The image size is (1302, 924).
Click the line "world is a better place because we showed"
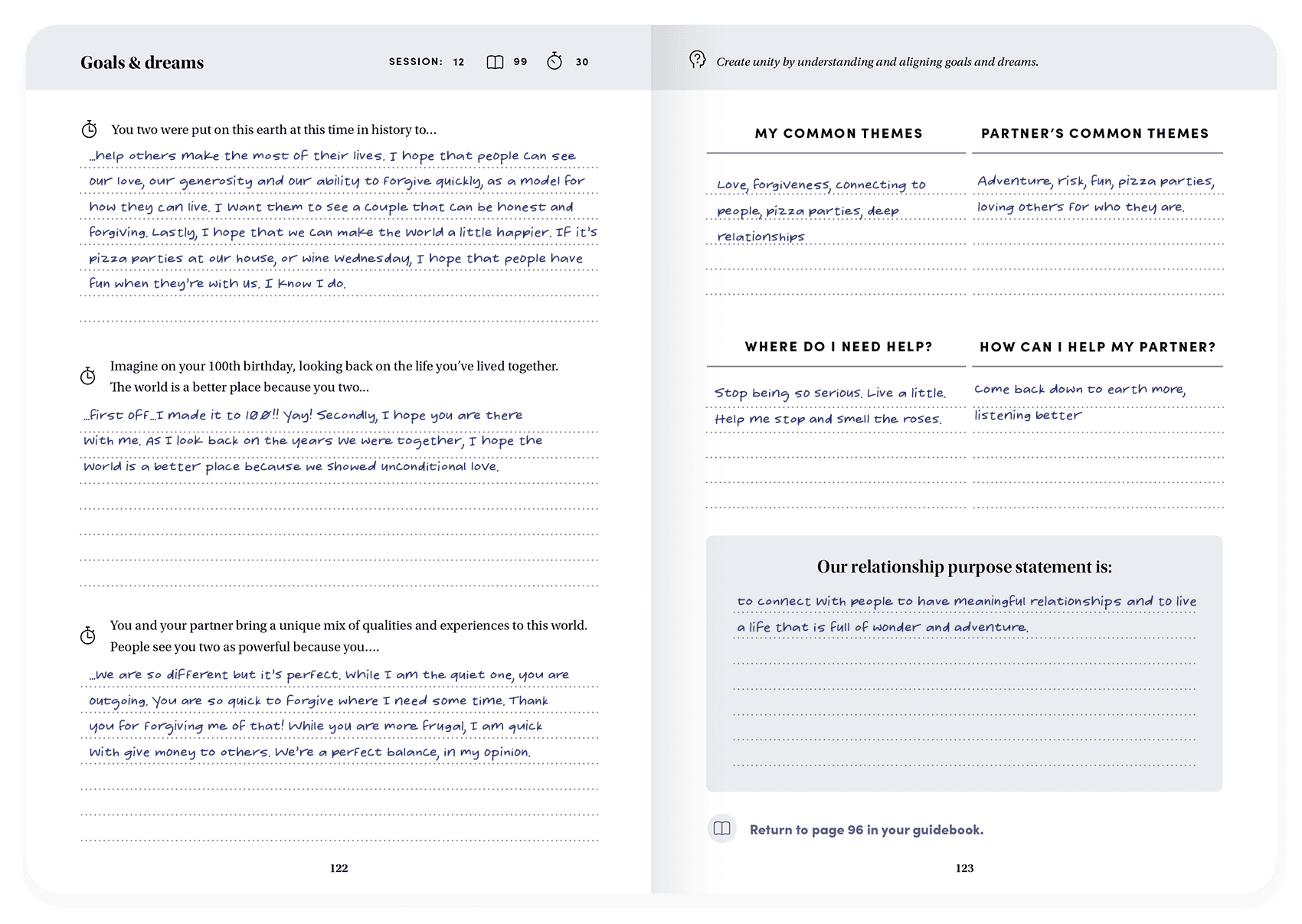coord(291,467)
